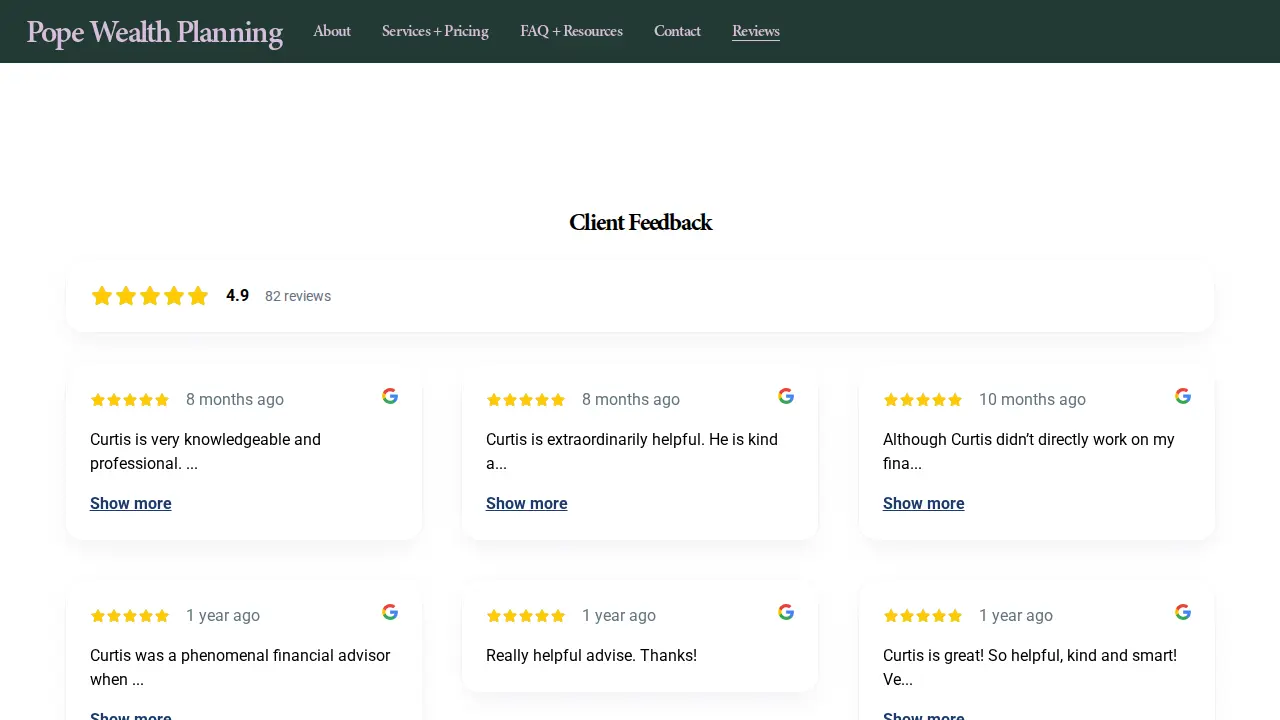Click Google icon on "Really helpful advise" review
The image size is (1280, 720).
click(786, 612)
